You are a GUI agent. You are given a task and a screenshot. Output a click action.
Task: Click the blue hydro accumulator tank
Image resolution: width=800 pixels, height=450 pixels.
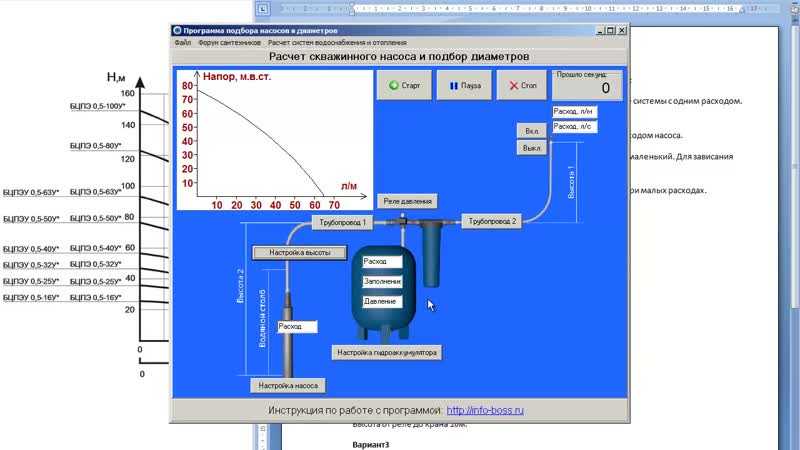click(383, 293)
